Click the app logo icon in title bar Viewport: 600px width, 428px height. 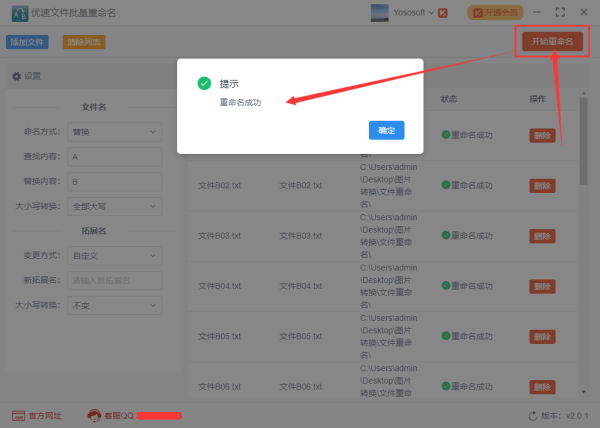[x=20, y=13]
